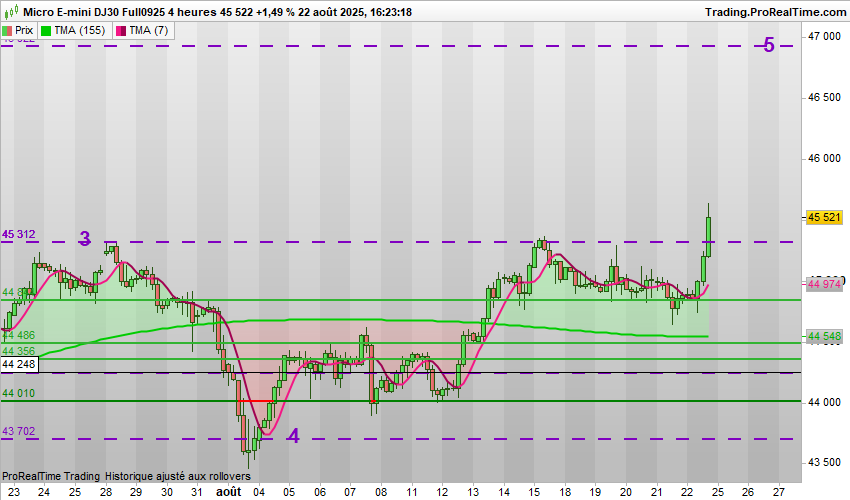Click the 43 702 purple level label
The height and width of the screenshot is (500, 850).
(18, 431)
